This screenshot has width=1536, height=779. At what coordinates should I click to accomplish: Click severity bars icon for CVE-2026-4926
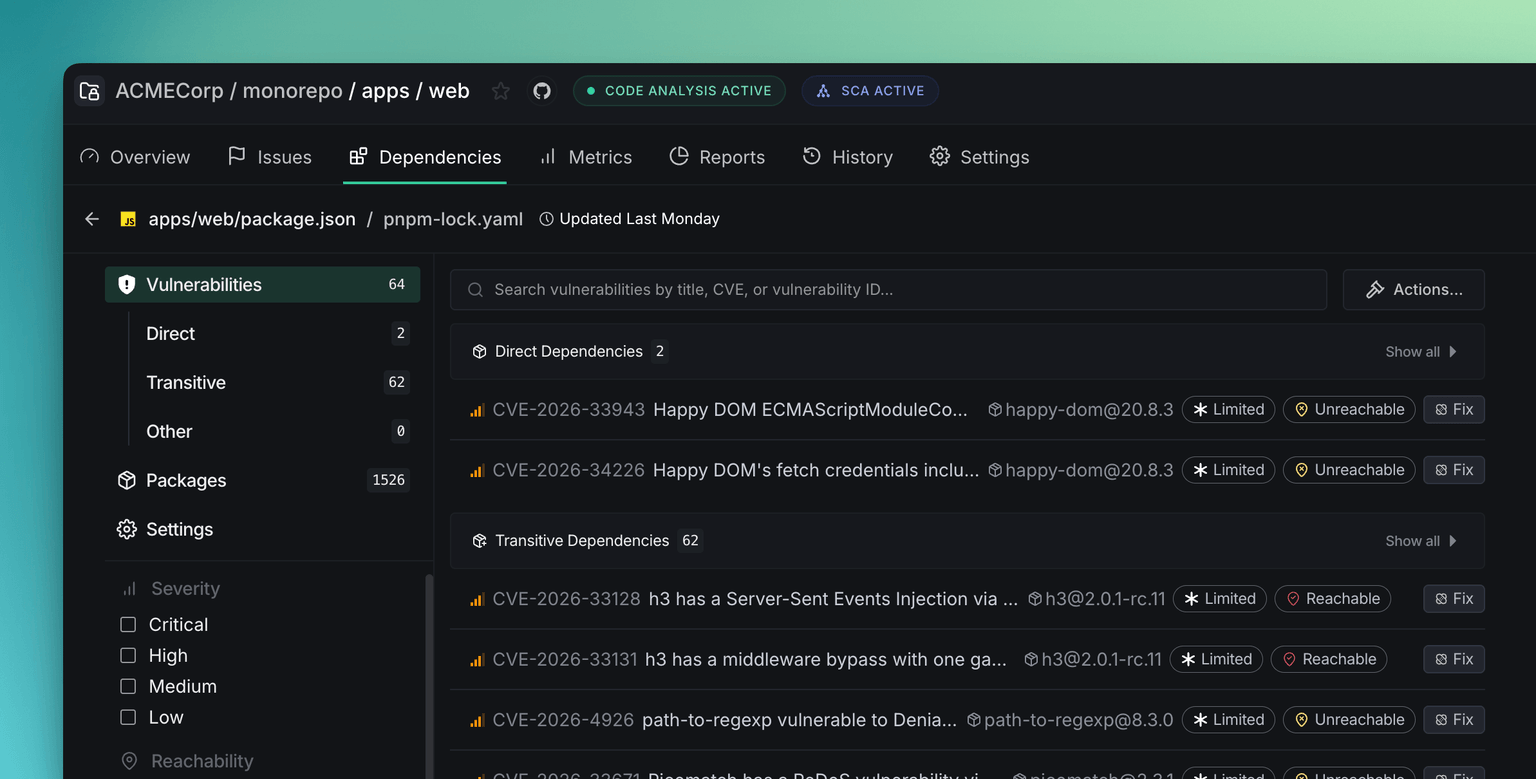click(477, 720)
